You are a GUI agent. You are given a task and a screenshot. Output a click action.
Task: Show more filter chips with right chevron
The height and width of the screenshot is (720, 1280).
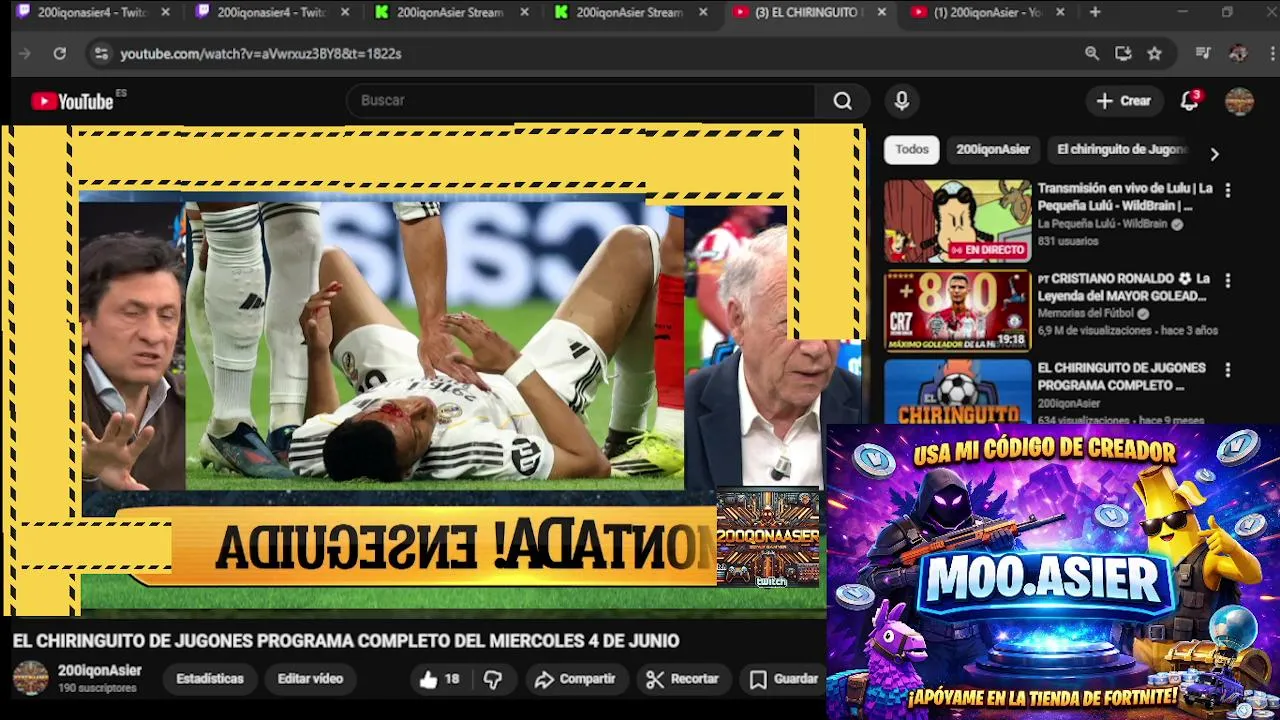[1214, 154]
